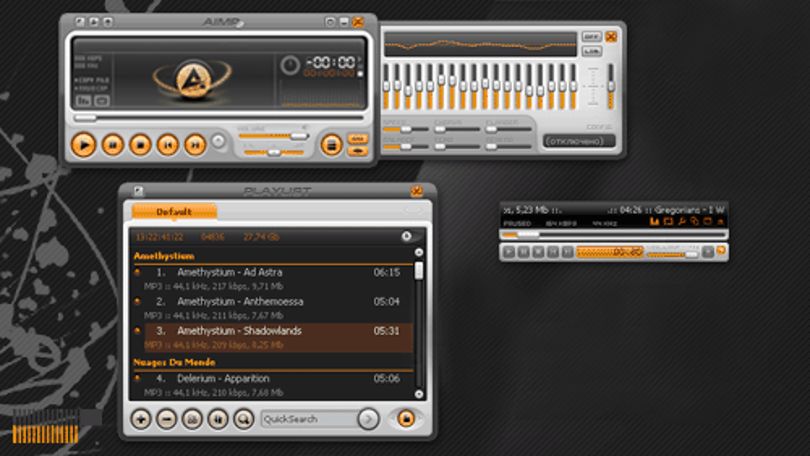Open the equalizer presets box showing (отключено)
Image resolution: width=810 pixels, height=456 pixels.
point(579,141)
